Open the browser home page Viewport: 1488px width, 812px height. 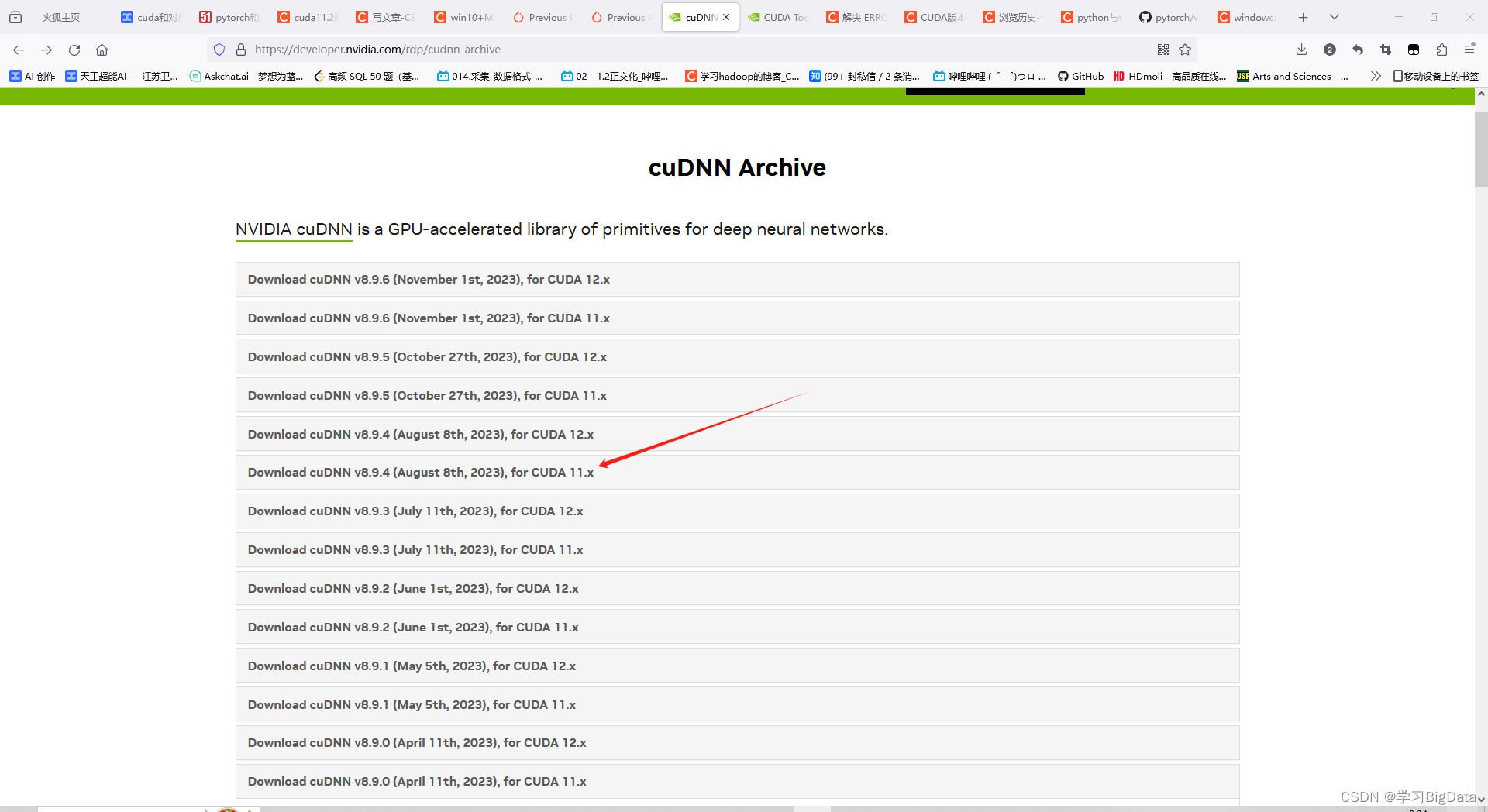[x=102, y=50]
